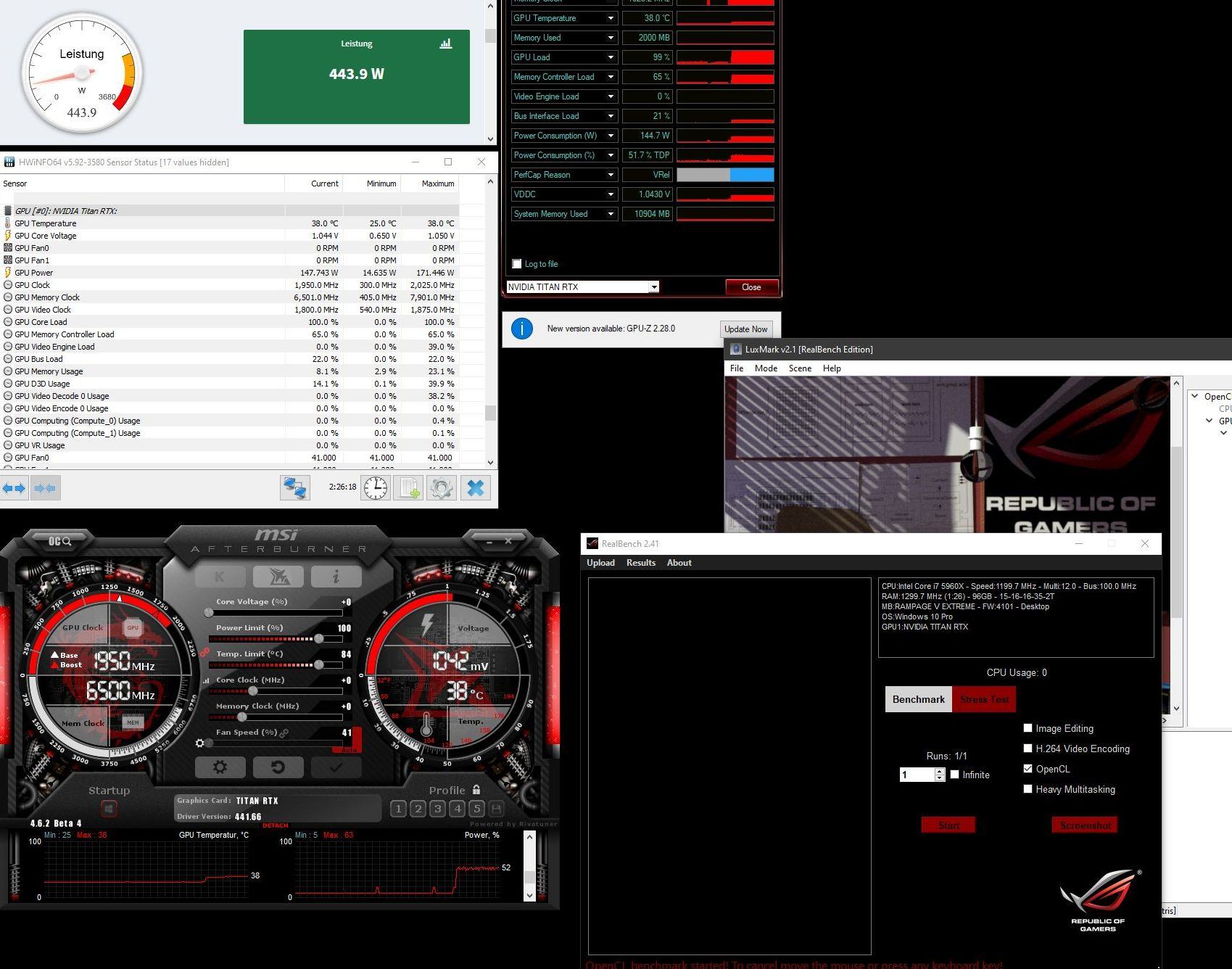Viewport: 1232px width, 969px height.
Task: Open the Power Consumption (W) dropdown in GPU-Z
Action: click(x=611, y=136)
